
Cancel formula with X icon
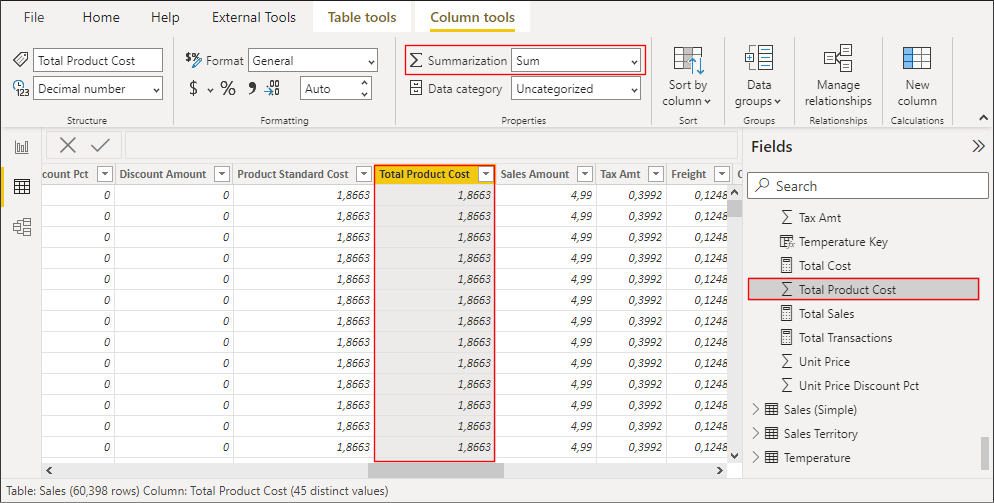[x=68, y=145]
